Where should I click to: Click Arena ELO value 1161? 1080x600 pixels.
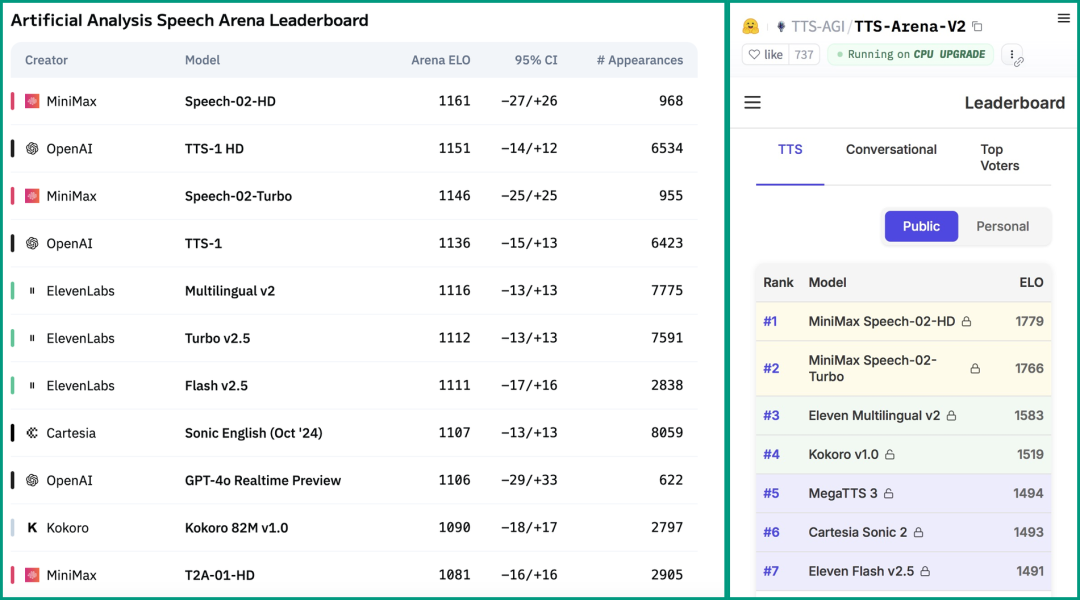click(x=455, y=101)
